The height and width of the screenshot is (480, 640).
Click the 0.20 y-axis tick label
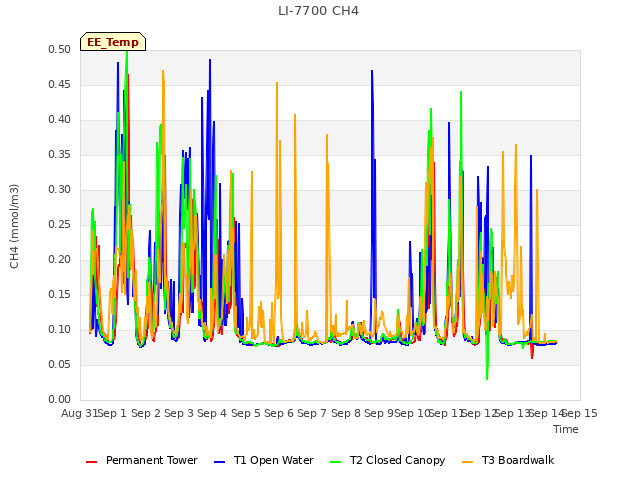(x=60, y=260)
